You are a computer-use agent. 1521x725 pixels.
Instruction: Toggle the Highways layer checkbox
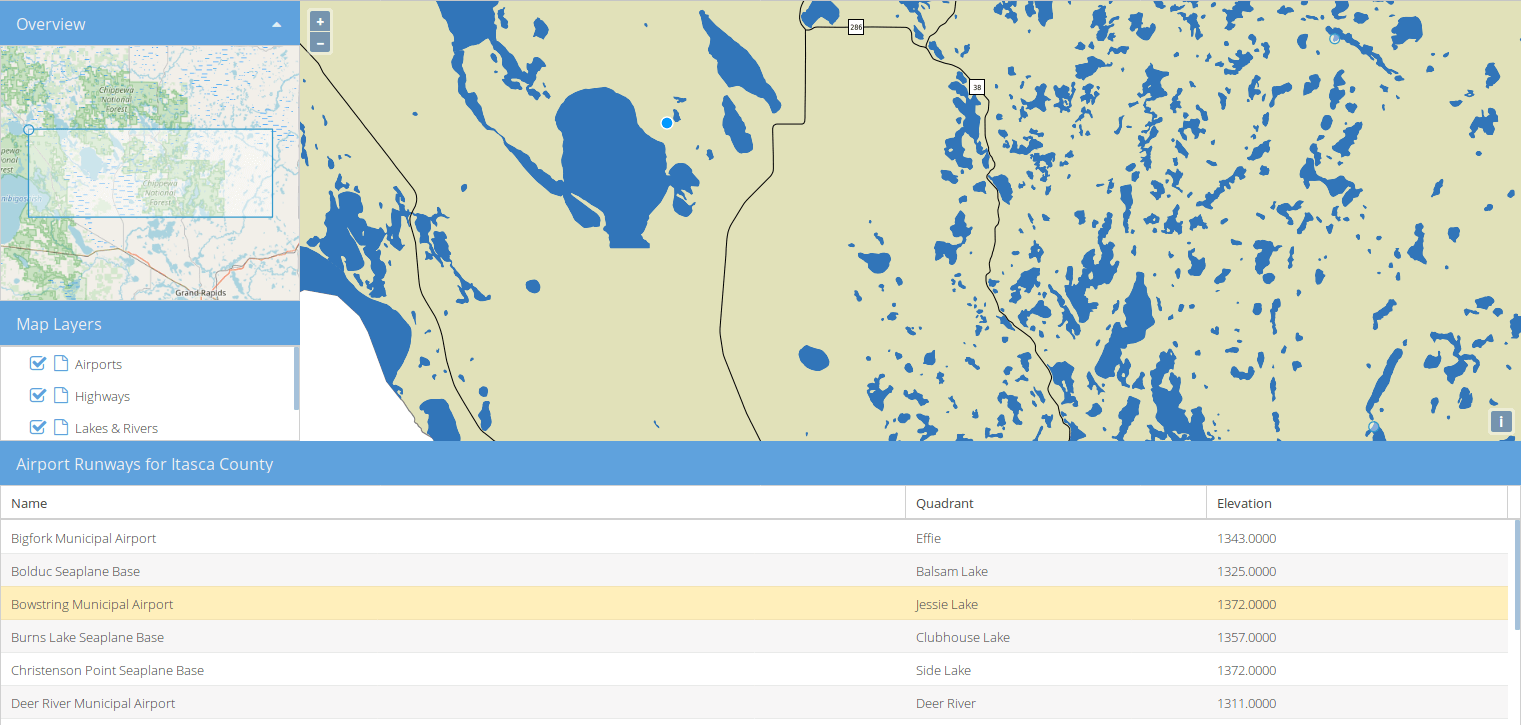pos(39,396)
